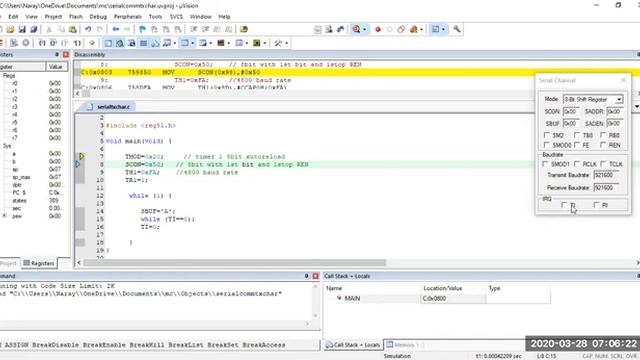Check the TCLK baudrate option

pos(603,164)
